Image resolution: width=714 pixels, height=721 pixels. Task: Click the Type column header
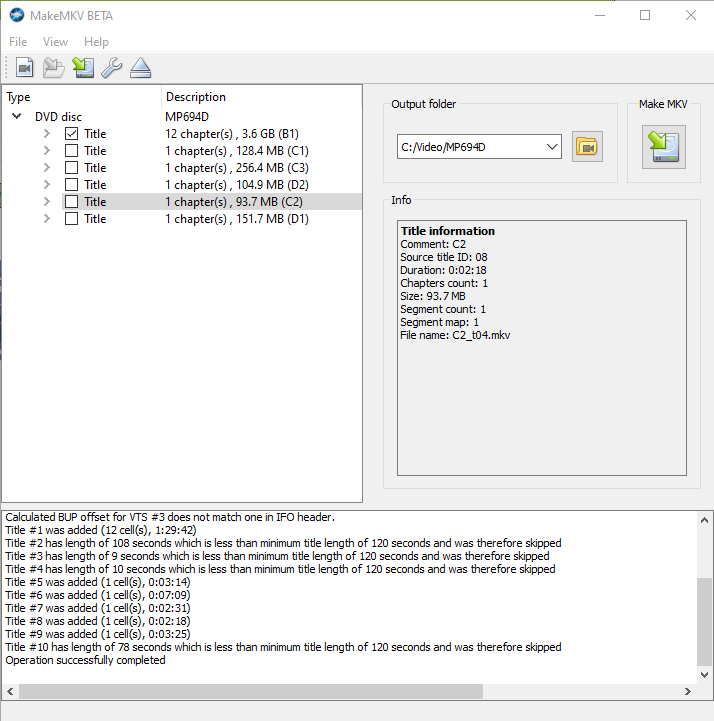[x=82, y=97]
